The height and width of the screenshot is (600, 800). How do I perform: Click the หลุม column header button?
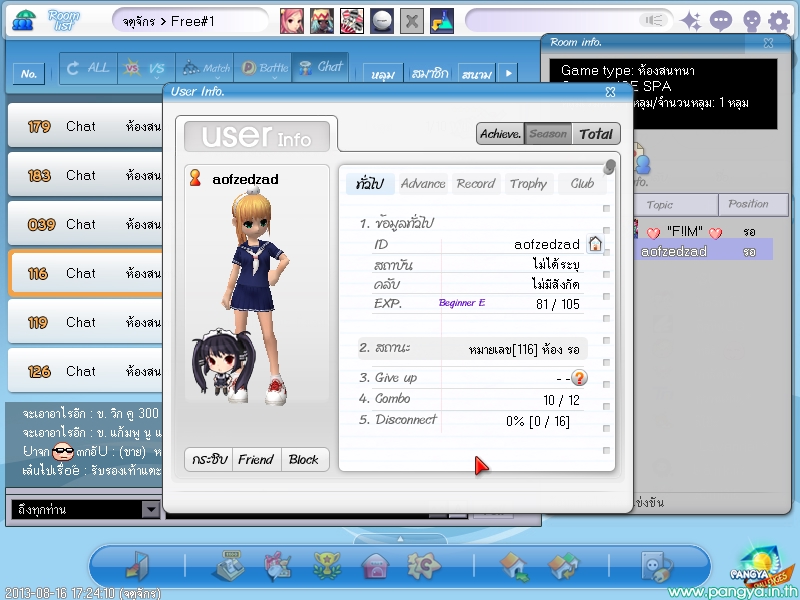pyautogui.click(x=383, y=74)
